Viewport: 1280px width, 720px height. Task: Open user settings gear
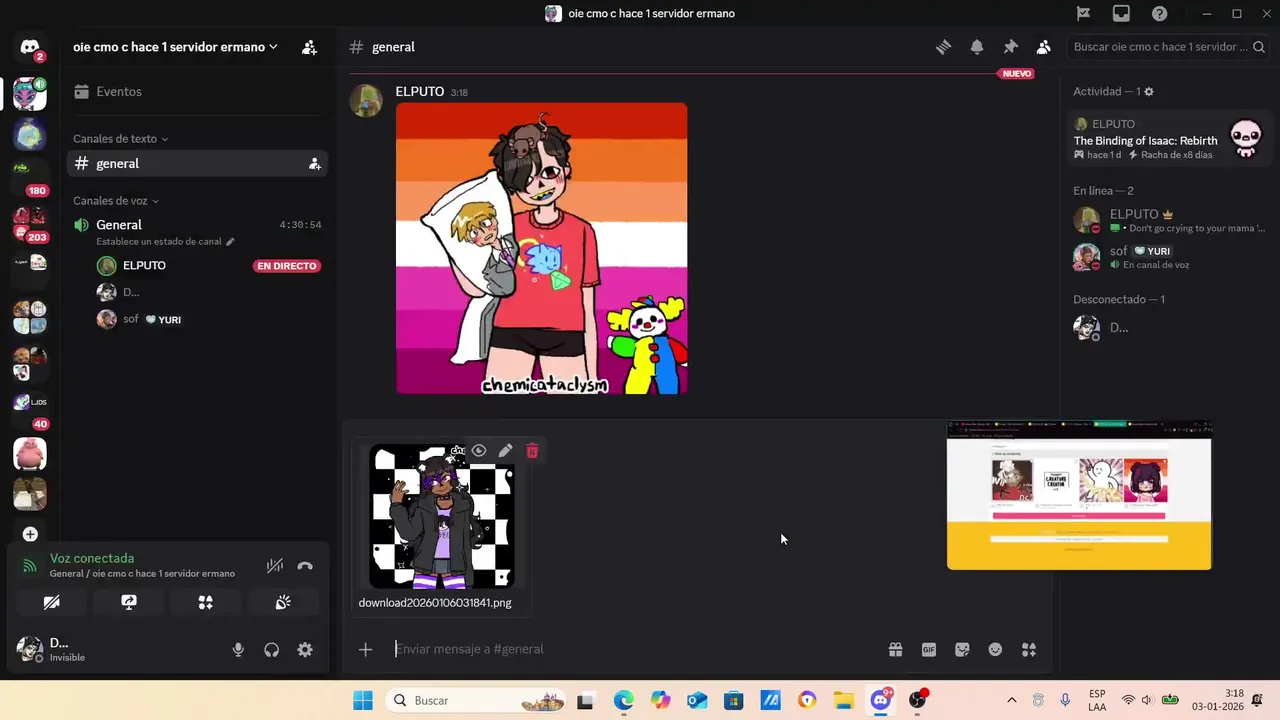coord(305,650)
